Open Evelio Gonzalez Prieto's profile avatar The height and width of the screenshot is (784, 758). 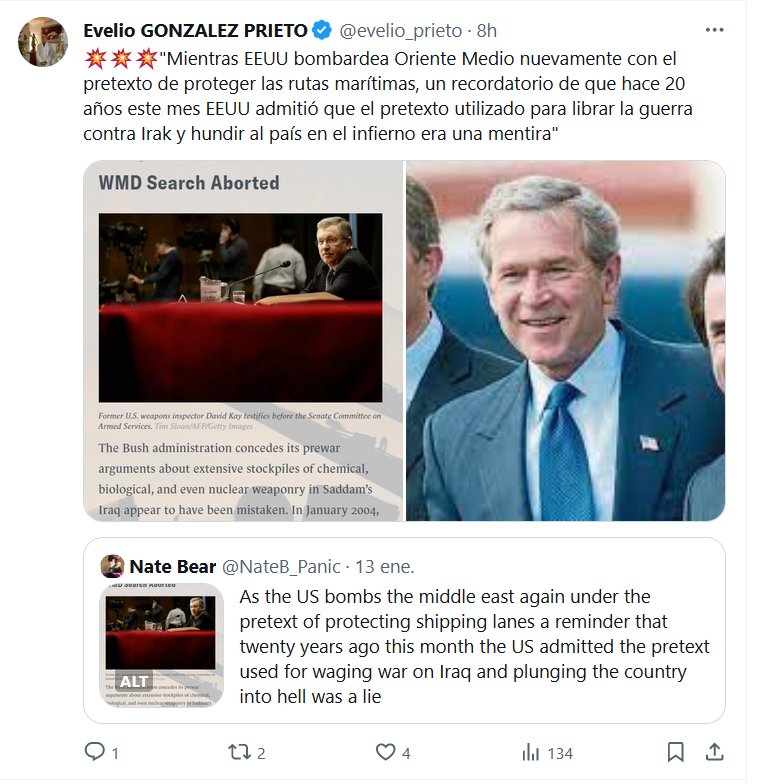[43, 42]
